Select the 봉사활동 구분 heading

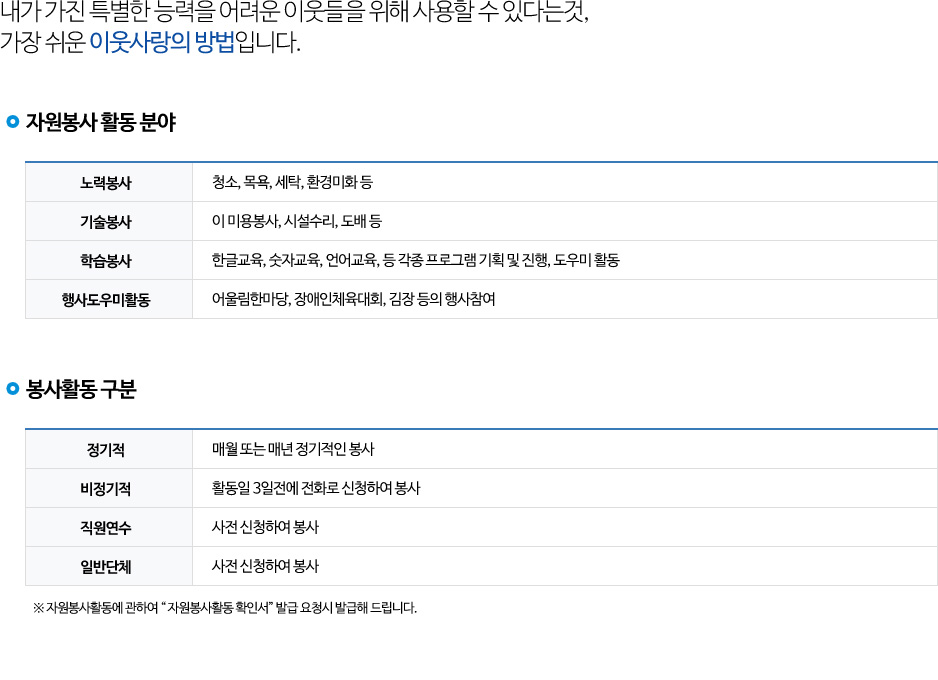click(81, 389)
